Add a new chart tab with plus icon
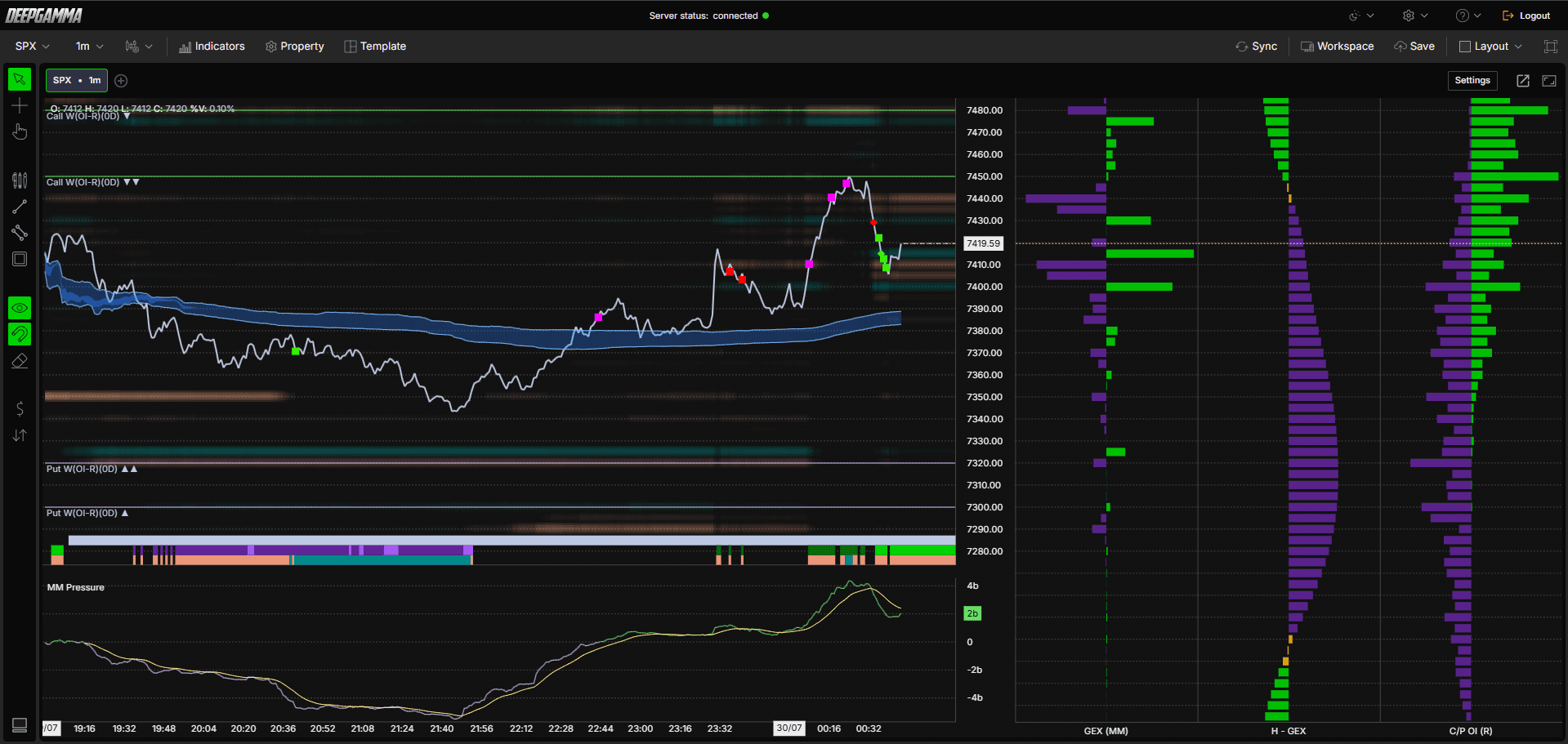This screenshot has width=1568, height=744. click(x=121, y=80)
